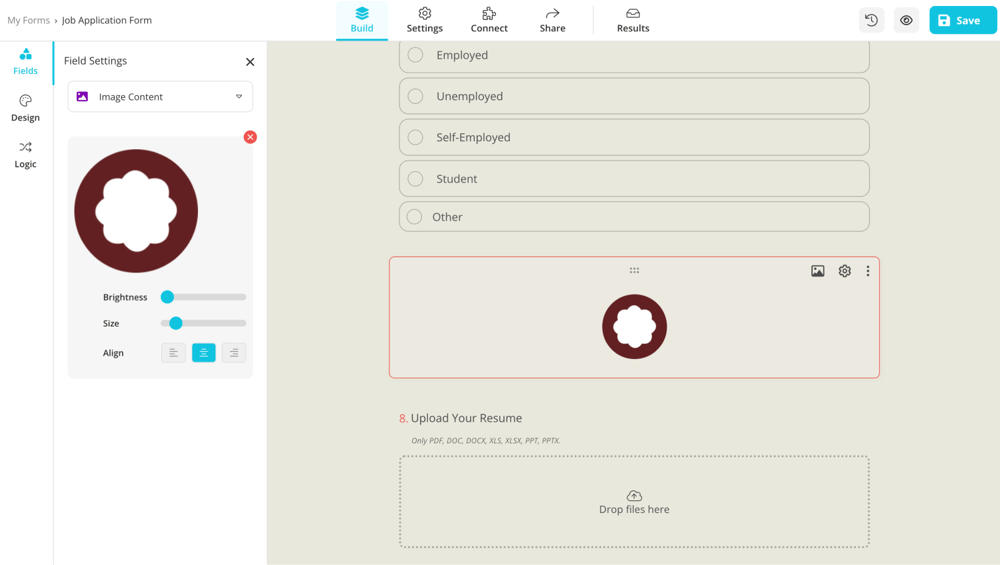View the Results tab

[x=633, y=20]
